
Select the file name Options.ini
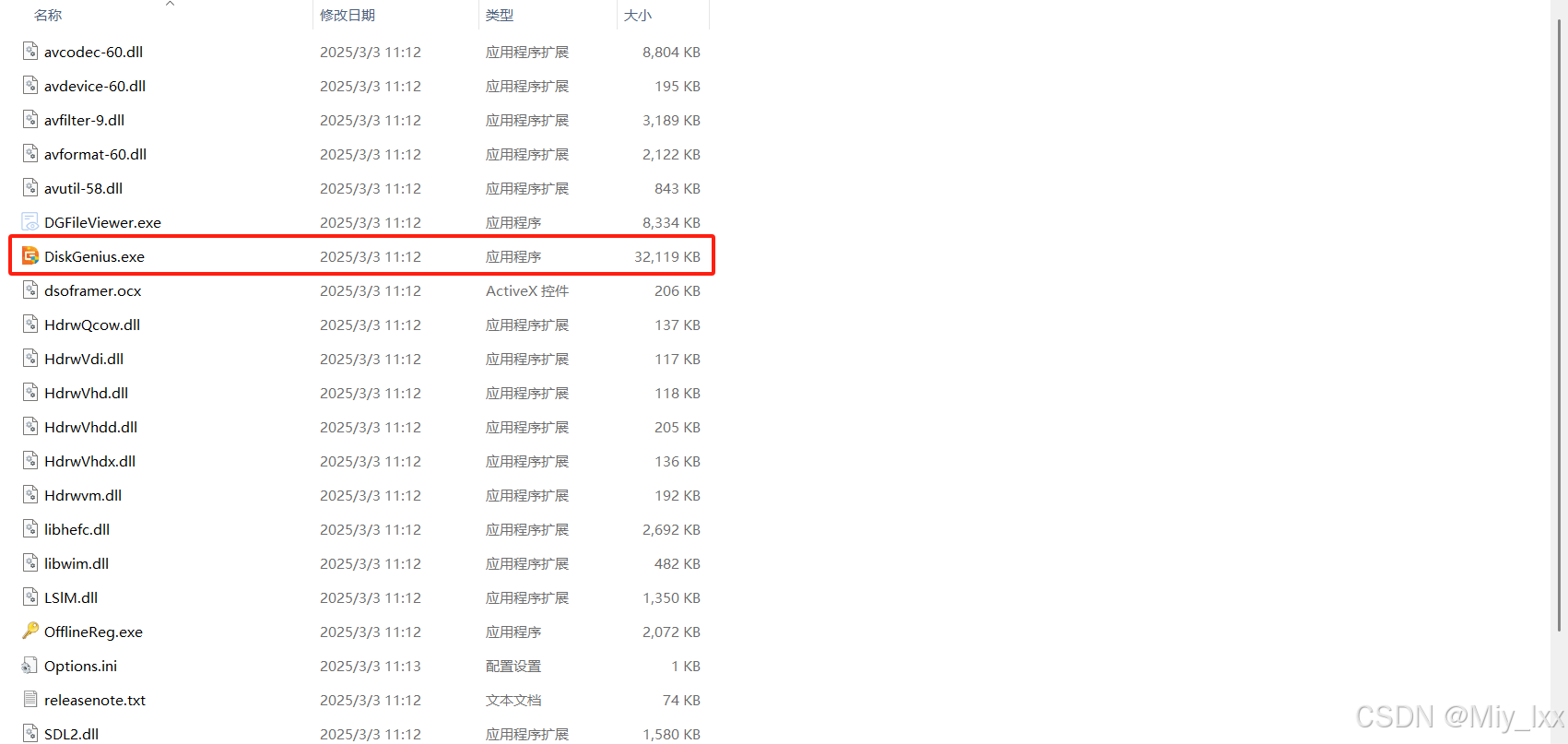point(80,667)
